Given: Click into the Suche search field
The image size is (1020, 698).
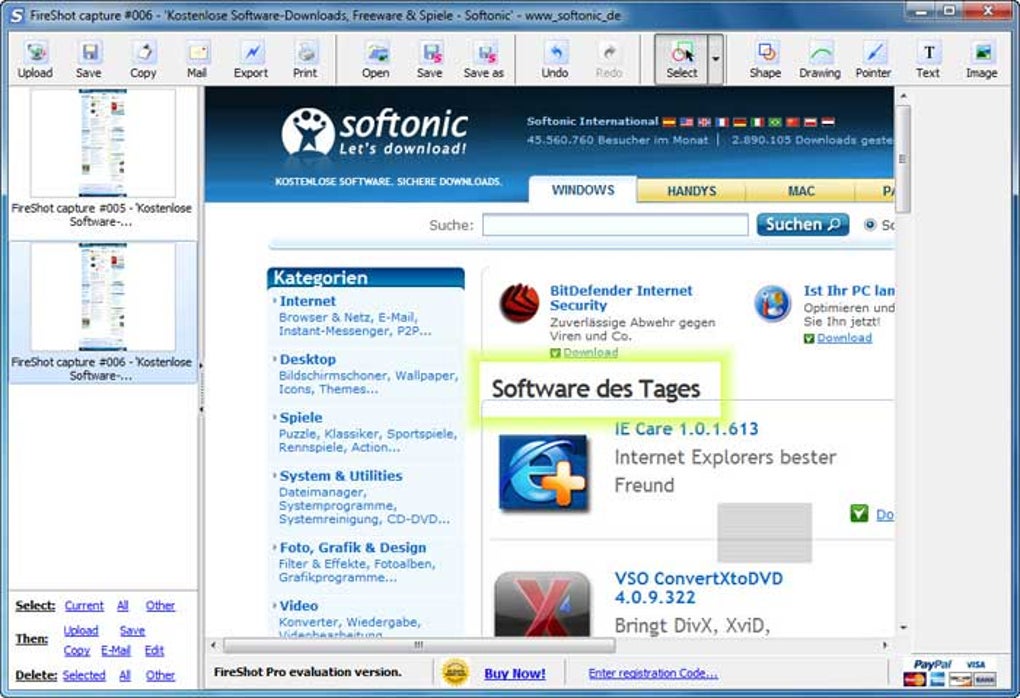Looking at the screenshot, I should (x=615, y=225).
